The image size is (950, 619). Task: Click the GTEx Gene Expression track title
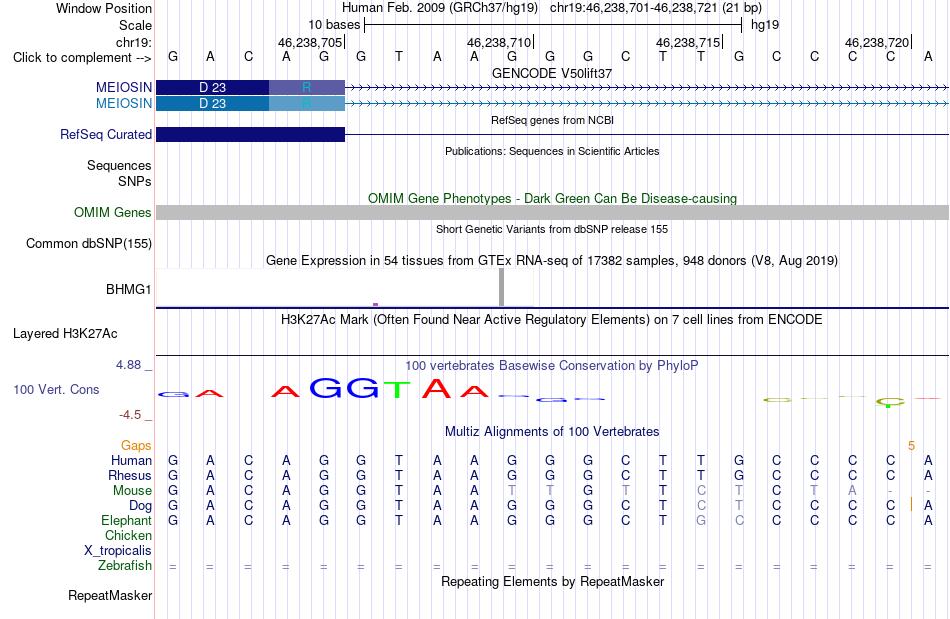(x=552, y=260)
